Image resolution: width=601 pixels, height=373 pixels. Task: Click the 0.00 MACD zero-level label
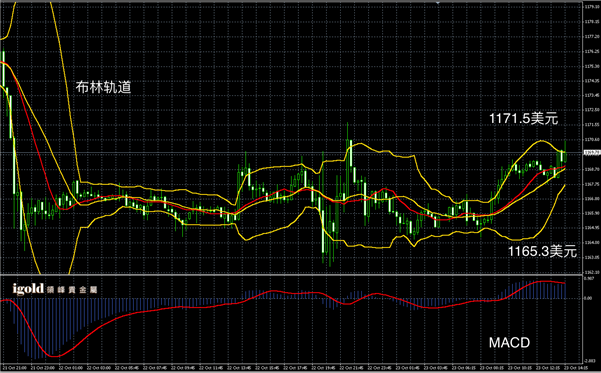[x=588, y=298]
